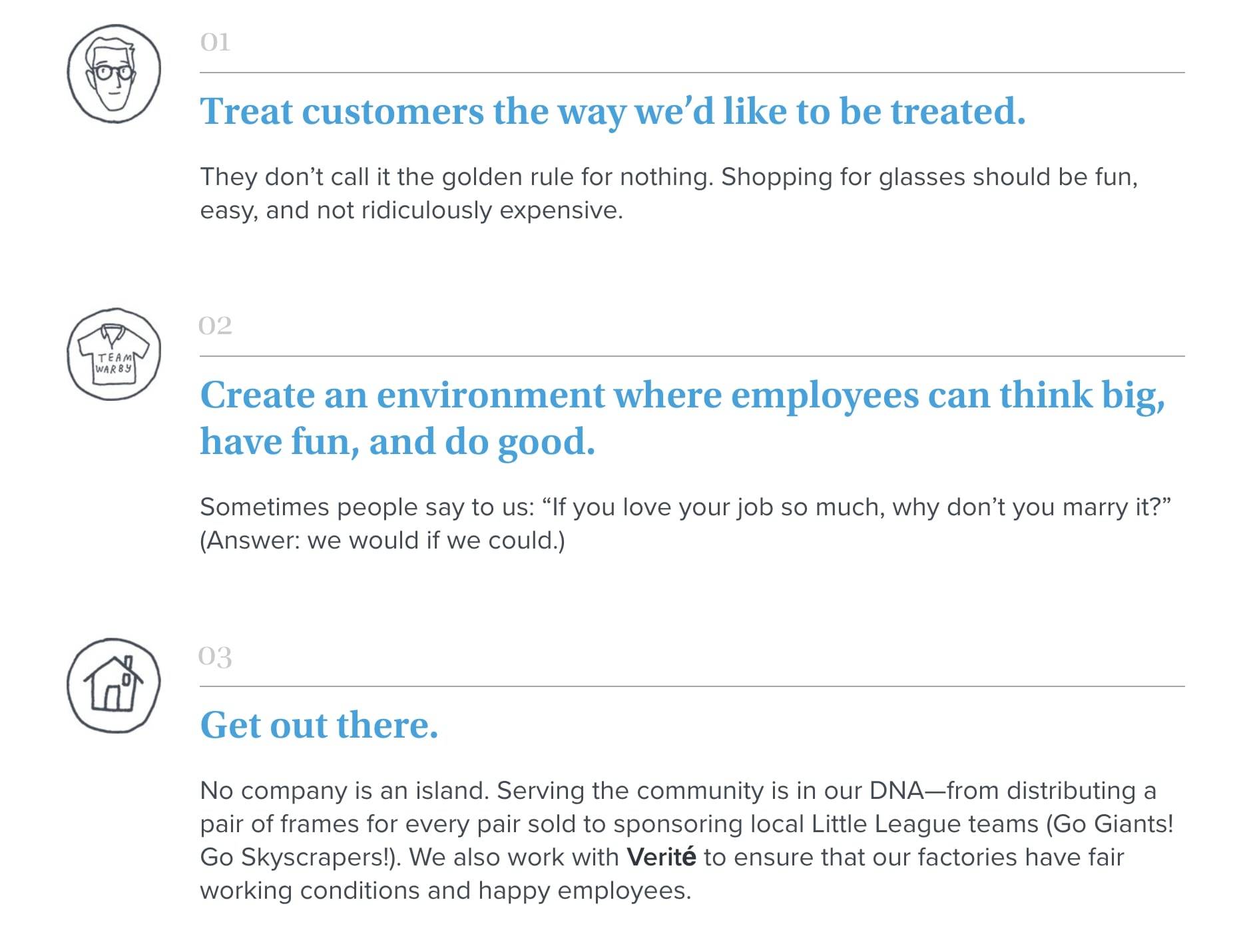Screen dimensions: 1249x952
Task: Click "easy, and not ridiculously expensive." line
Action: pyautogui.click(x=411, y=210)
